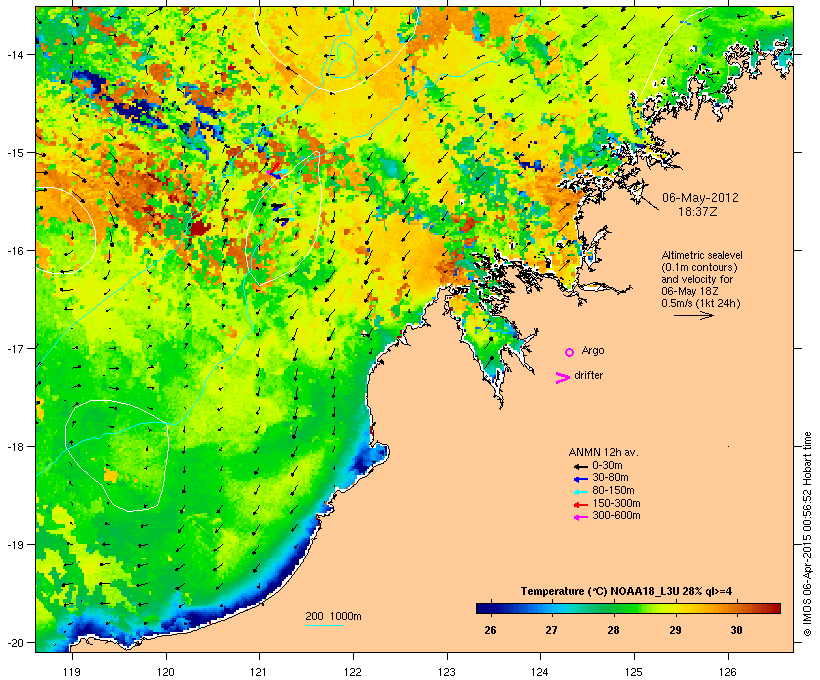Screen dimensions: 820x680
Task: Click the IMOS copyright timestamp text
Action: coord(808,534)
